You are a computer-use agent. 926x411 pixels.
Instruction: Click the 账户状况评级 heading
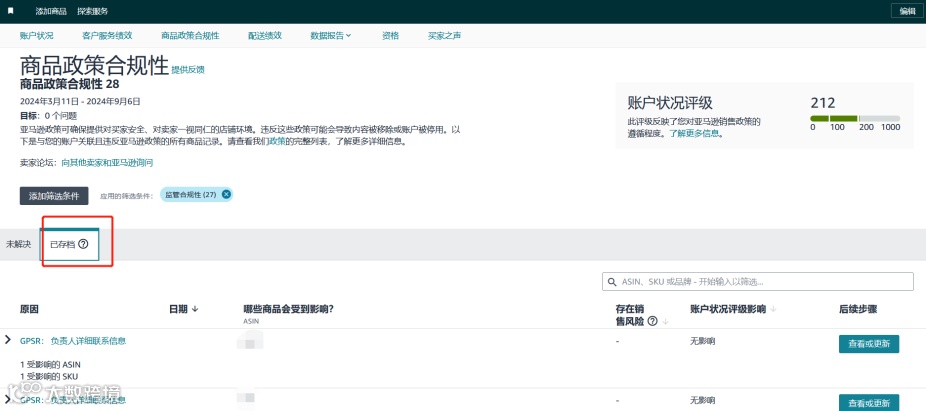(670, 103)
